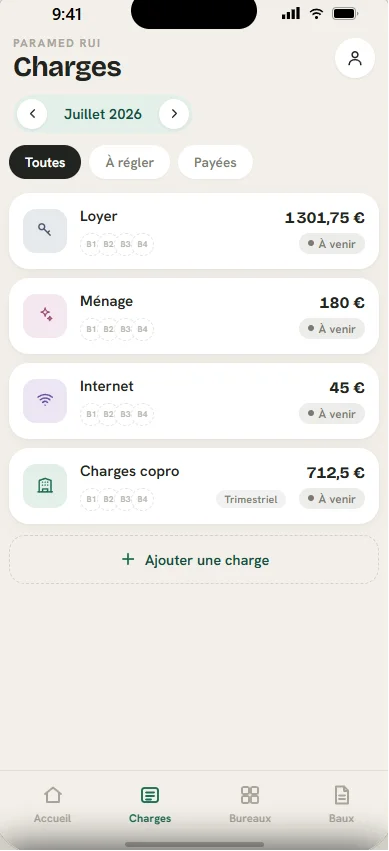Viewport: 389px width, 851px height.
Task: Toggle the À venir status on Internet
Action: (x=332, y=414)
